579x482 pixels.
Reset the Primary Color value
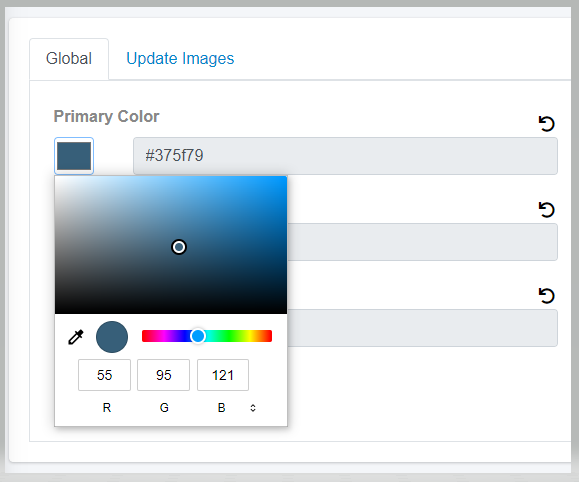547,123
